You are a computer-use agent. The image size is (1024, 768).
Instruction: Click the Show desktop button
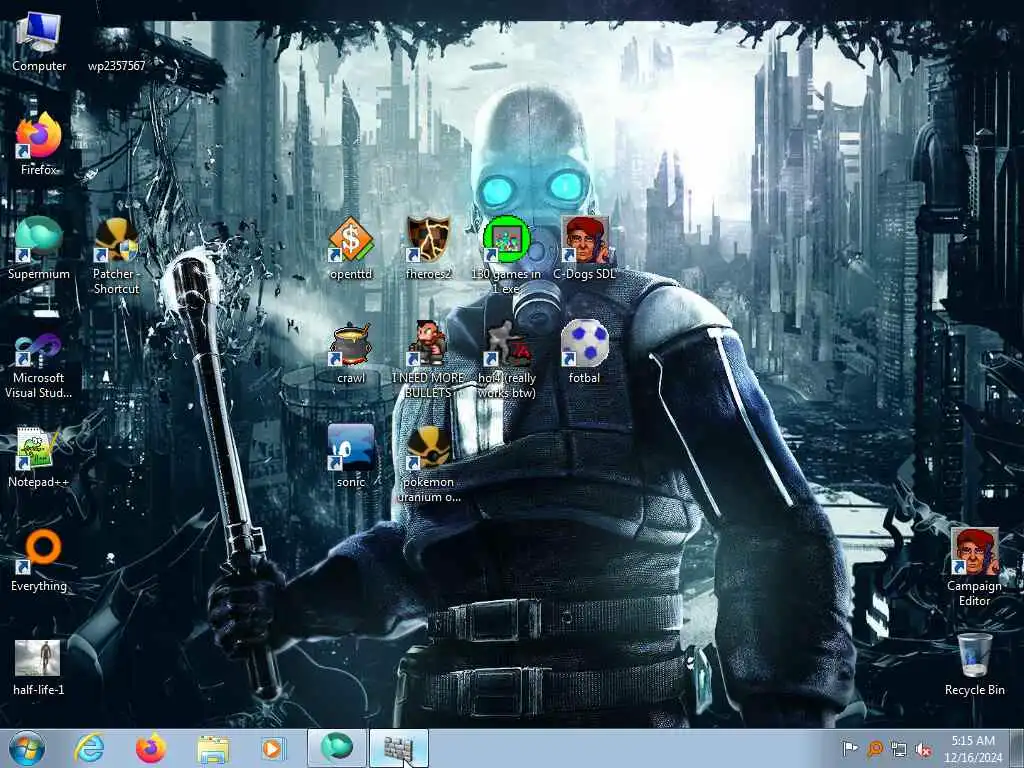(x=1017, y=748)
